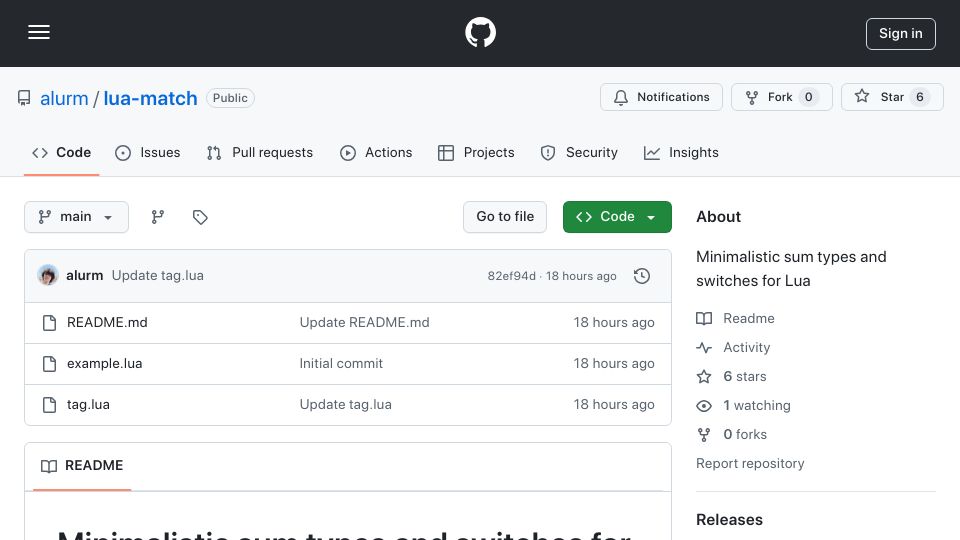Open the tag.lua file
The height and width of the screenshot is (540, 960).
pyautogui.click(x=88, y=405)
